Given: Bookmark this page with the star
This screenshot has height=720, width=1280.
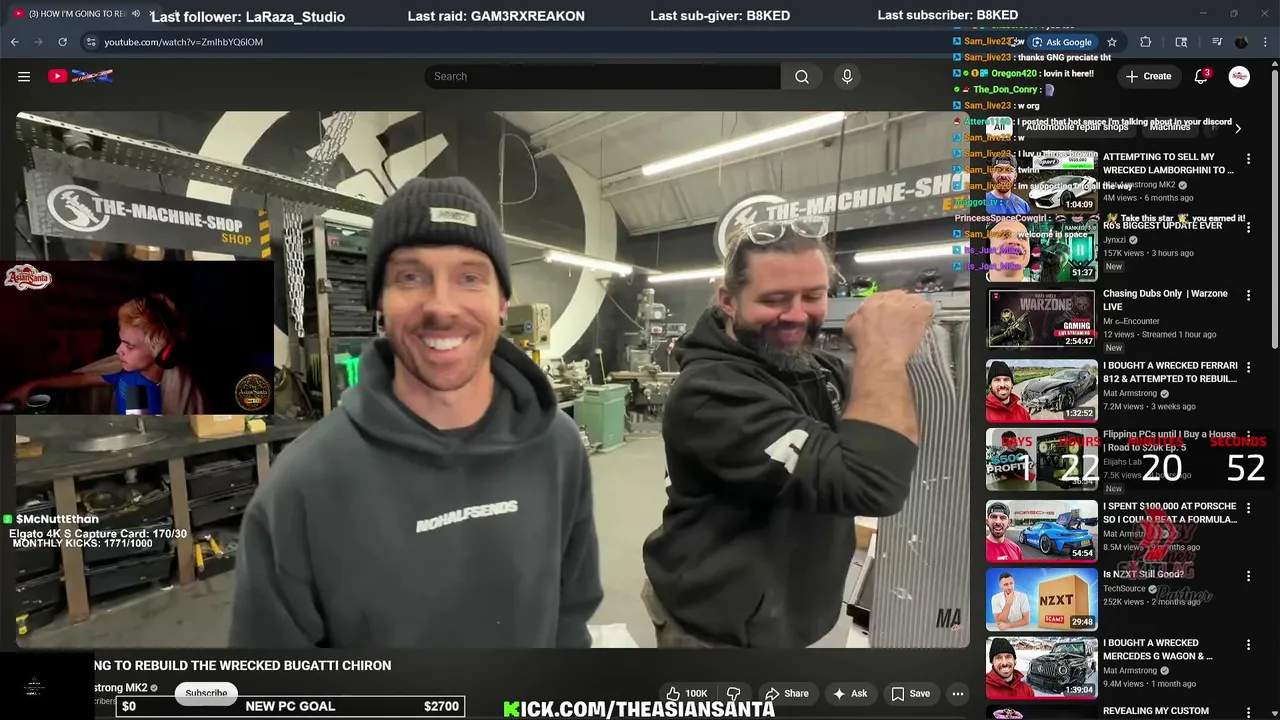Looking at the screenshot, I should pos(1112,42).
